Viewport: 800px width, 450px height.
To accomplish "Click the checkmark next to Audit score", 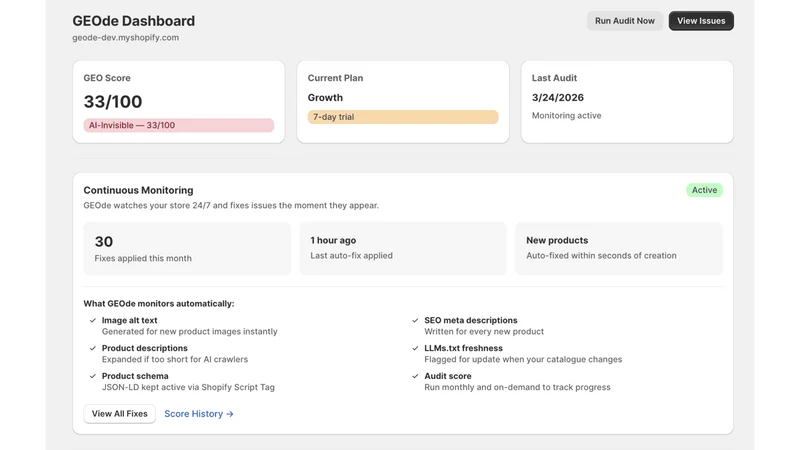I will 415,376.
